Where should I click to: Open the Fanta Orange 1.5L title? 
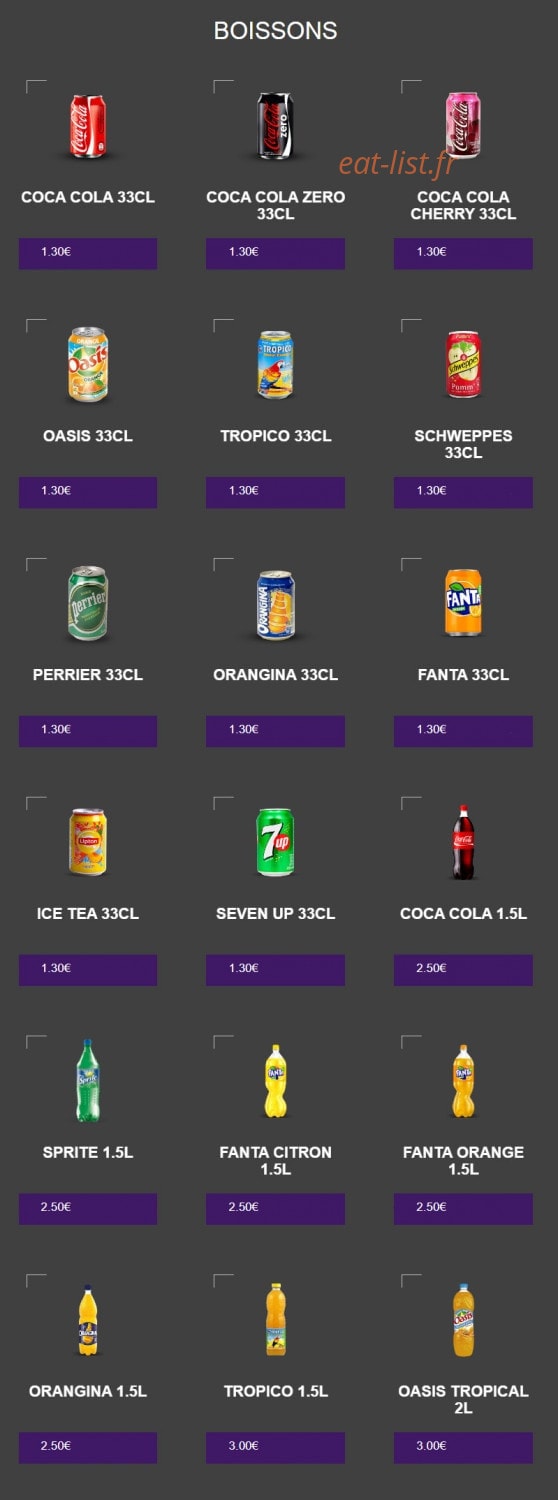[x=463, y=1160]
